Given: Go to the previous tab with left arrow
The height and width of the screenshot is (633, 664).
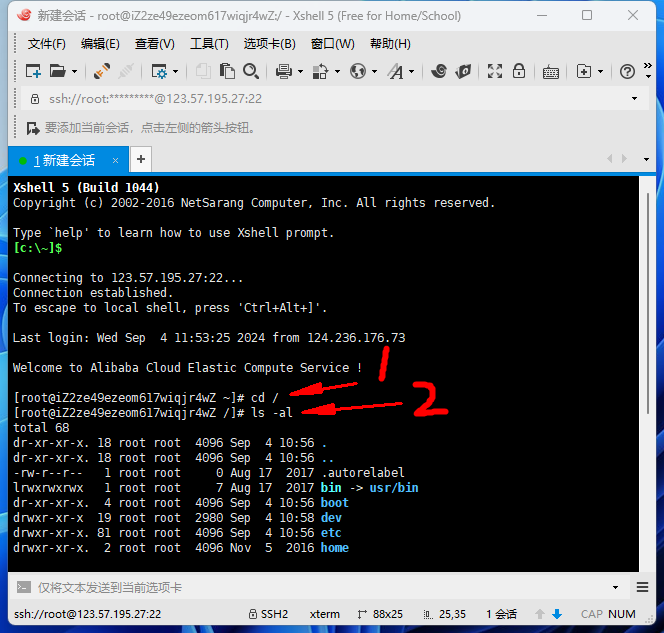Looking at the screenshot, I should pos(610,159).
